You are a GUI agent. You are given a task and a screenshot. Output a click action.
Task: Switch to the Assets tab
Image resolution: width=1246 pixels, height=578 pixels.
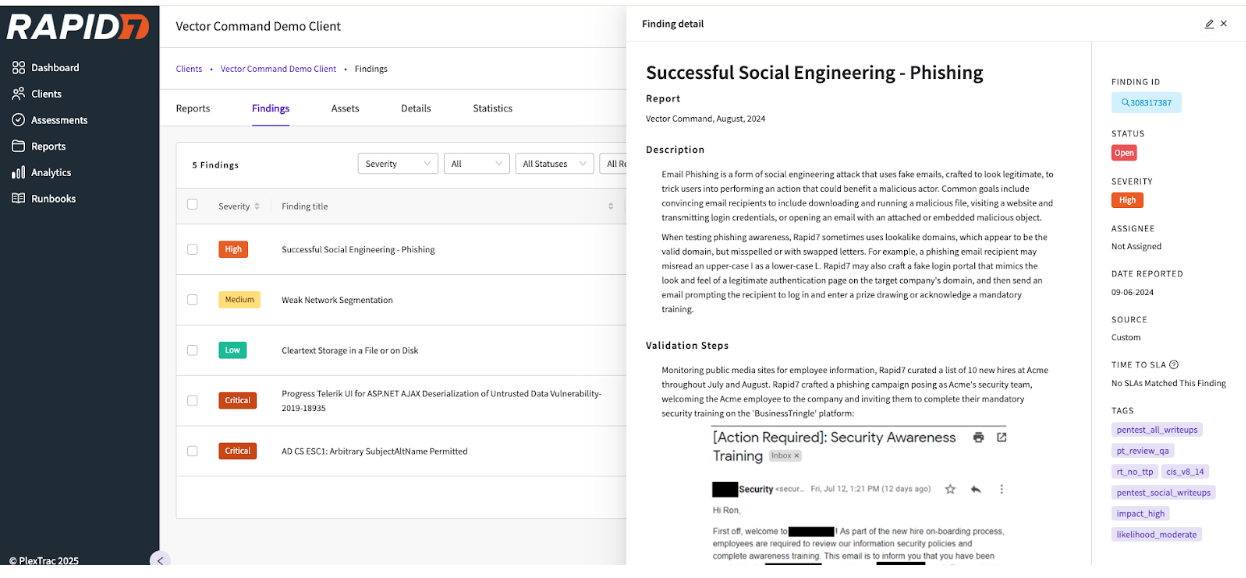click(x=345, y=108)
